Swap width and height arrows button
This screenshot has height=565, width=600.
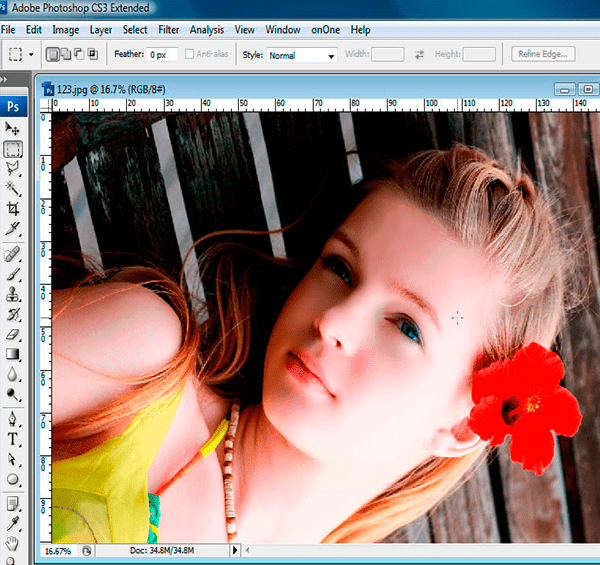(x=419, y=55)
